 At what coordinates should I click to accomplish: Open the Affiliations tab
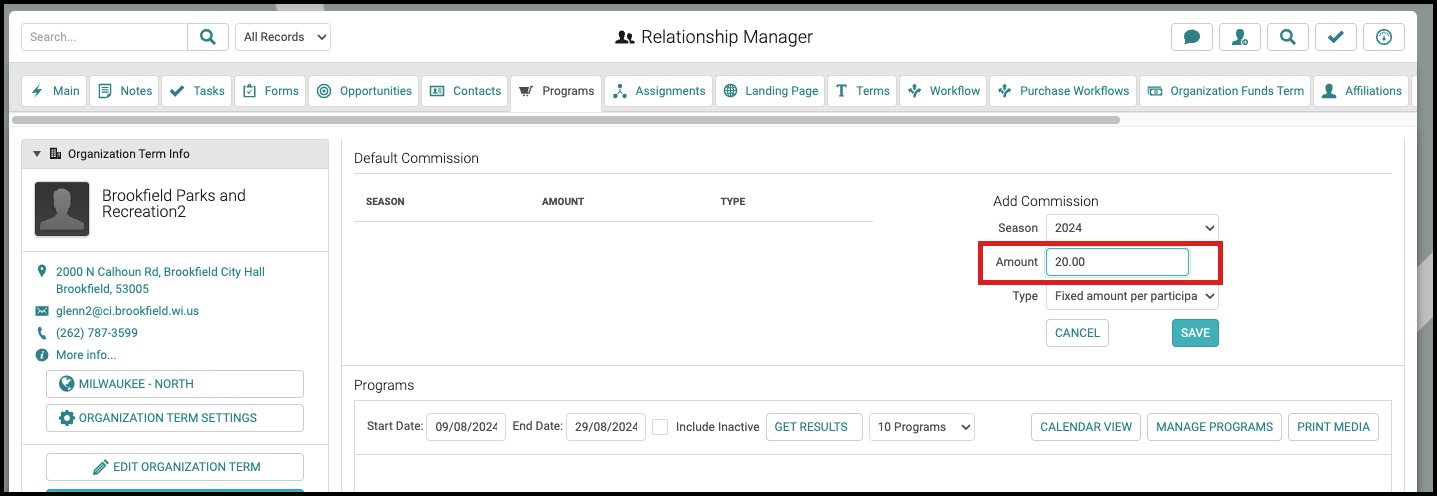click(x=1361, y=91)
